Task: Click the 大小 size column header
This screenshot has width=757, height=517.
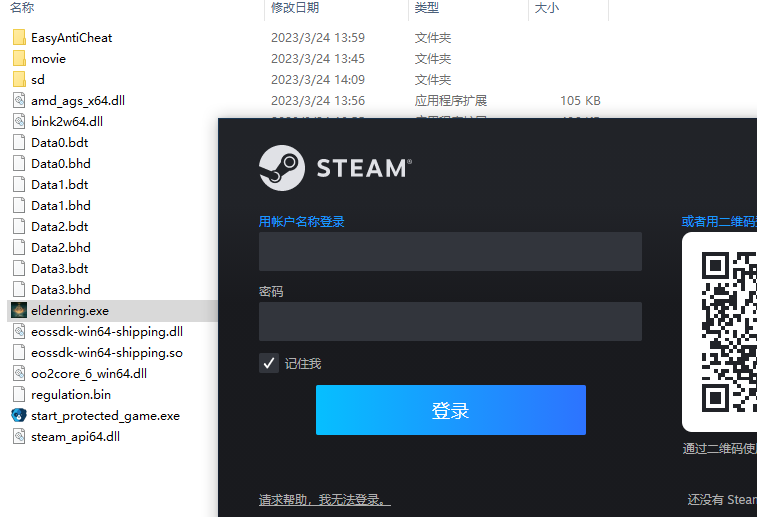Action: (x=547, y=8)
